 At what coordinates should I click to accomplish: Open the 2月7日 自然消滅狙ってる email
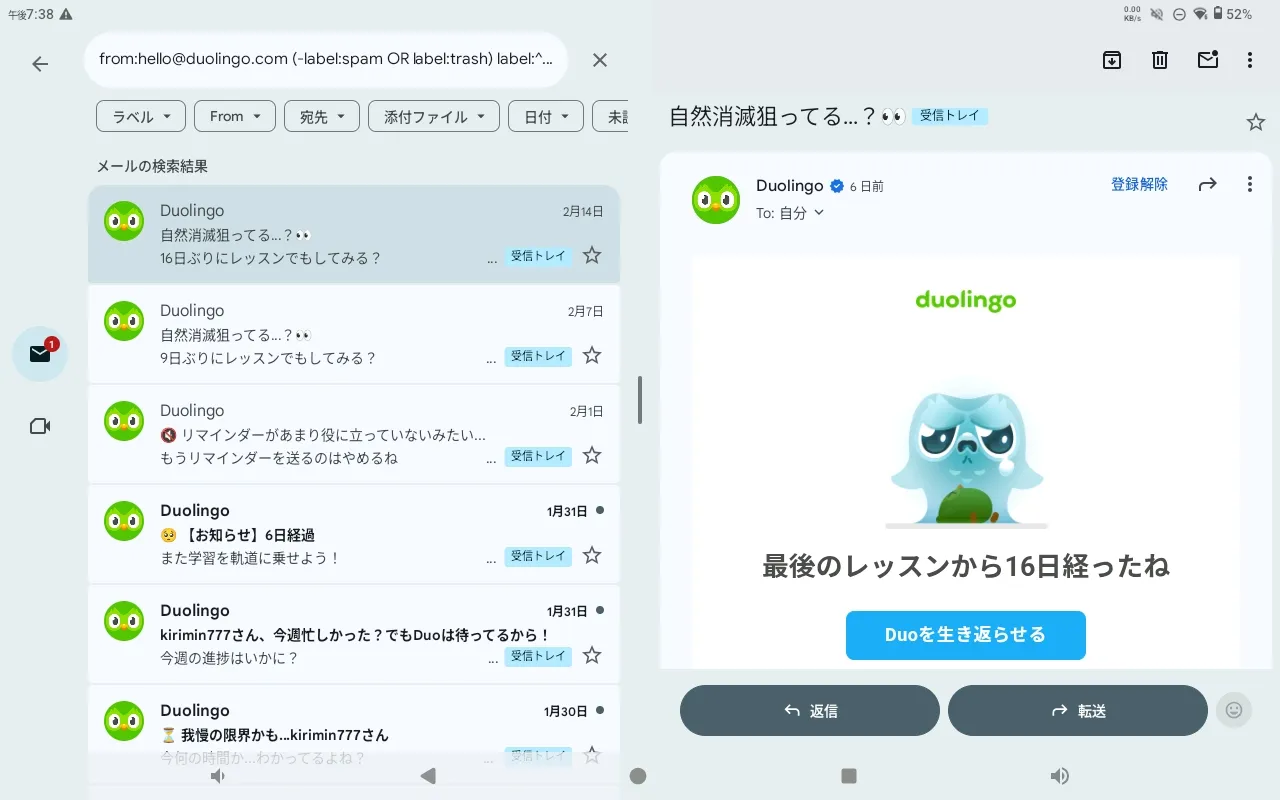click(x=354, y=334)
